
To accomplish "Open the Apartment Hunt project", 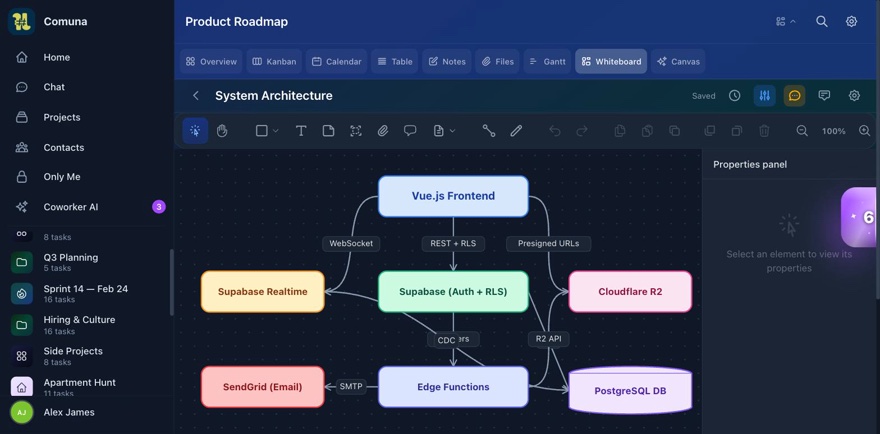I will 87,387.
